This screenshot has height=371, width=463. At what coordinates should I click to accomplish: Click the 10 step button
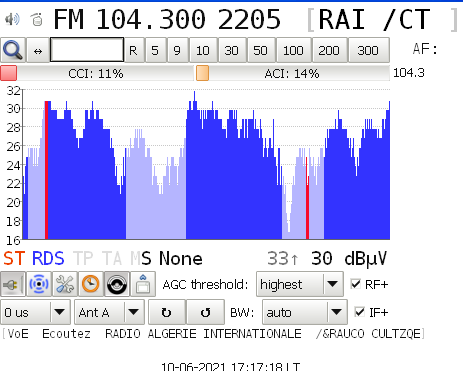[203, 50]
